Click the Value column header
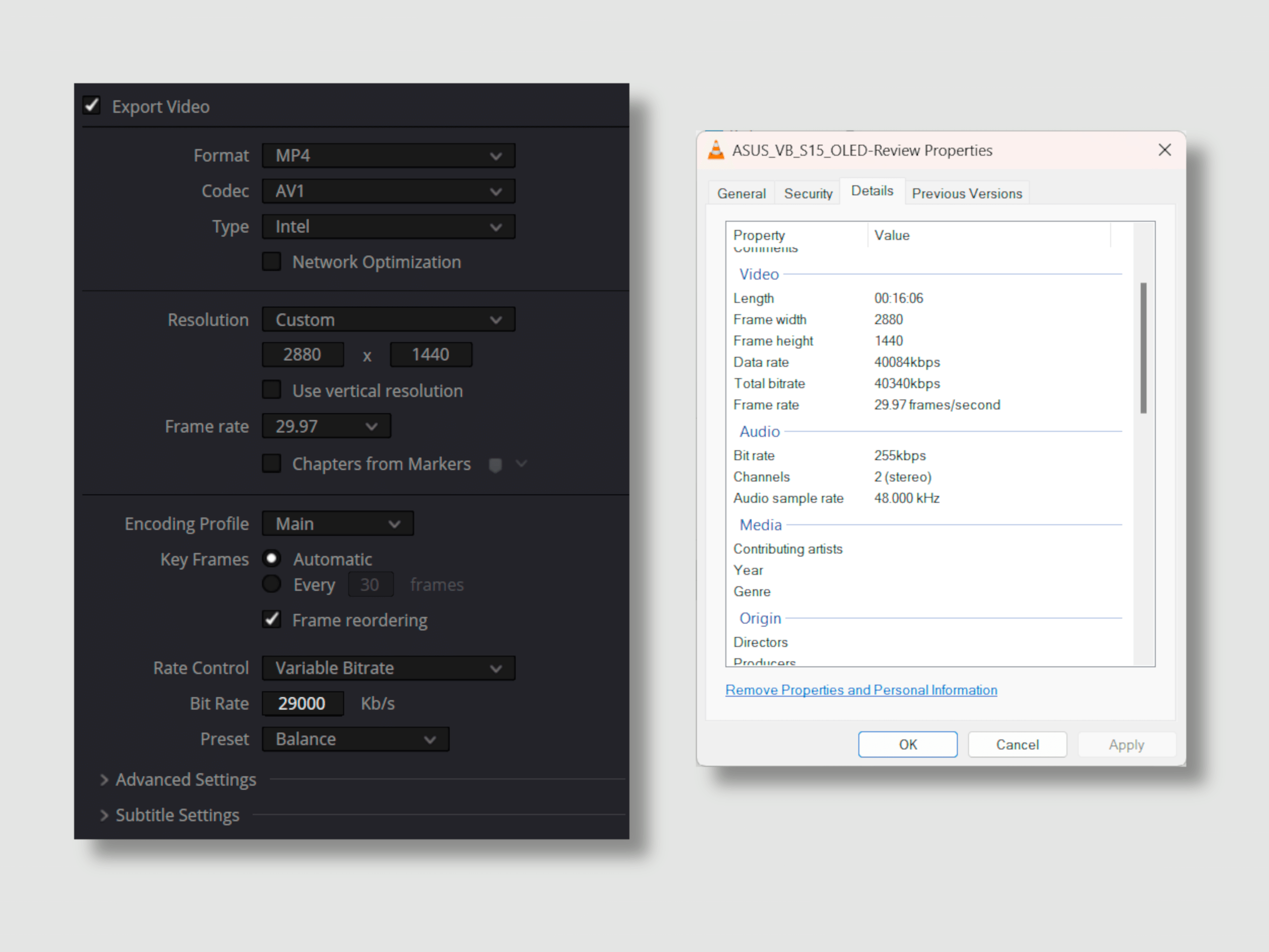The width and height of the screenshot is (1269, 952). pos(990,235)
